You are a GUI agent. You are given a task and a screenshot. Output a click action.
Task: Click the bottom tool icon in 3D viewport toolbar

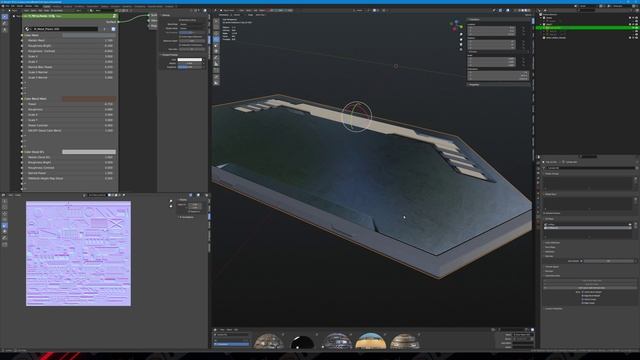(x=216, y=82)
